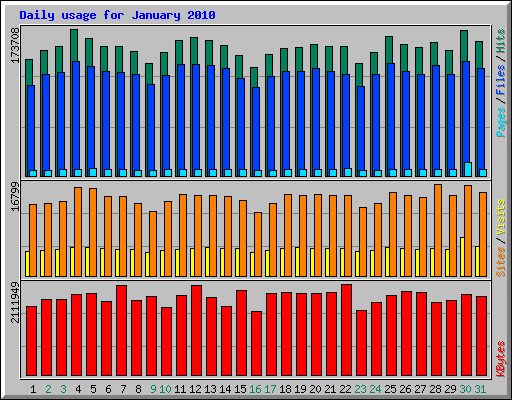512x400 pixels.
Task: Click day label 25 on the x-axis
Action: coord(390,389)
